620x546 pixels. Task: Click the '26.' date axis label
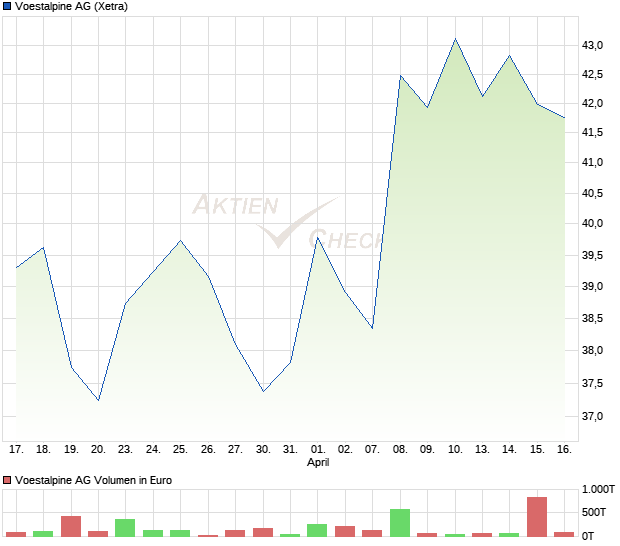coord(208,450)
